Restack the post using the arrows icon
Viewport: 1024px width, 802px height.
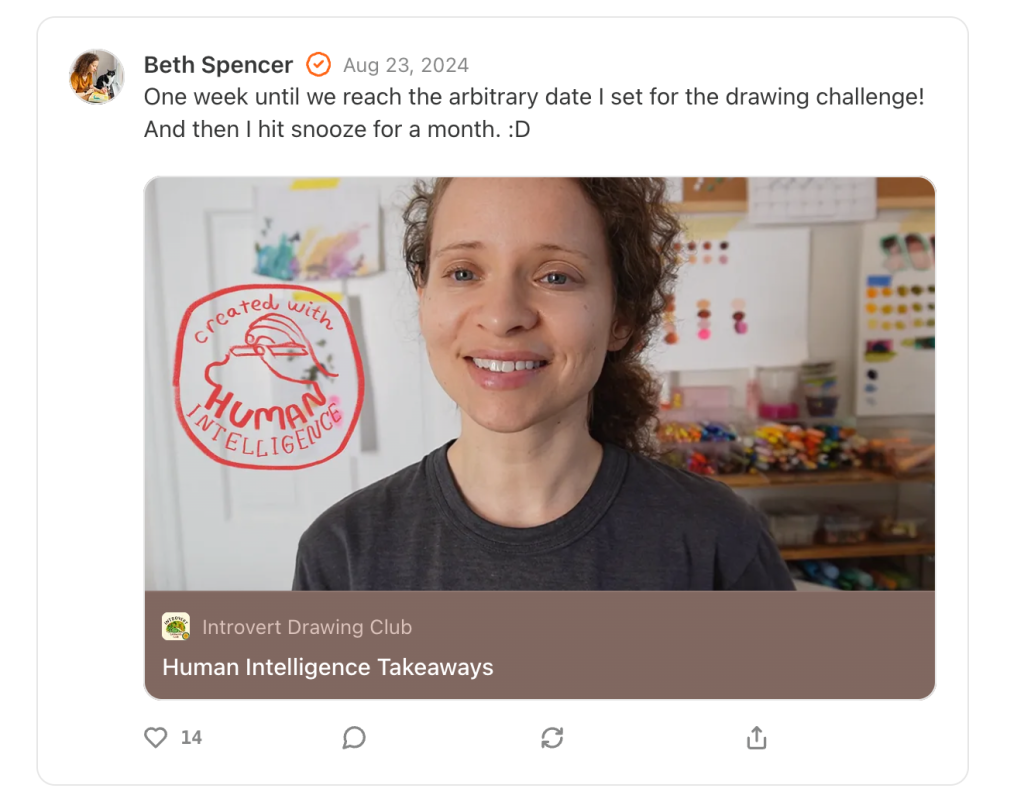tap(552, 738)
